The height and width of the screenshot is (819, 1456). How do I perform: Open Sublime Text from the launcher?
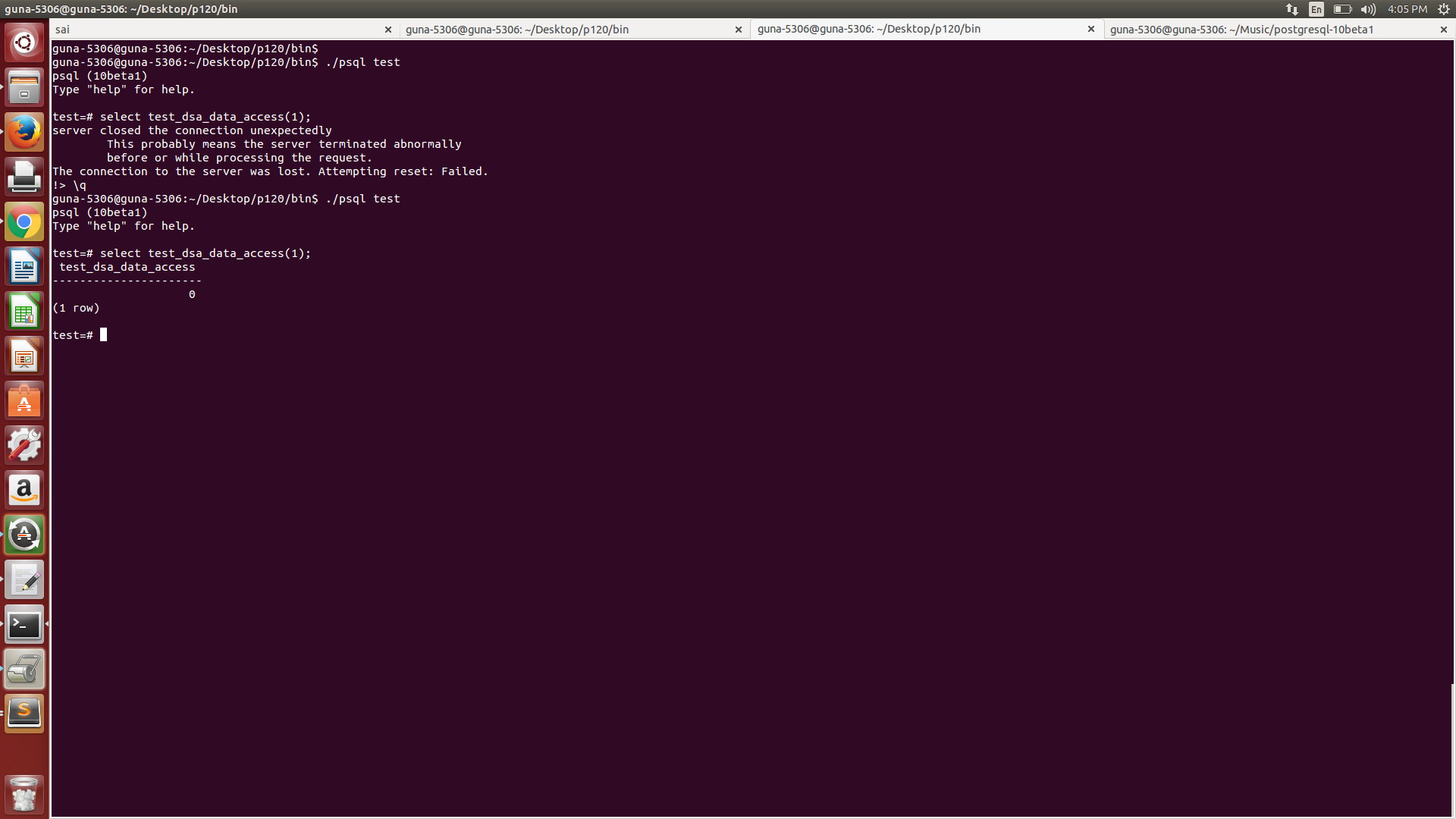(24, 714)
